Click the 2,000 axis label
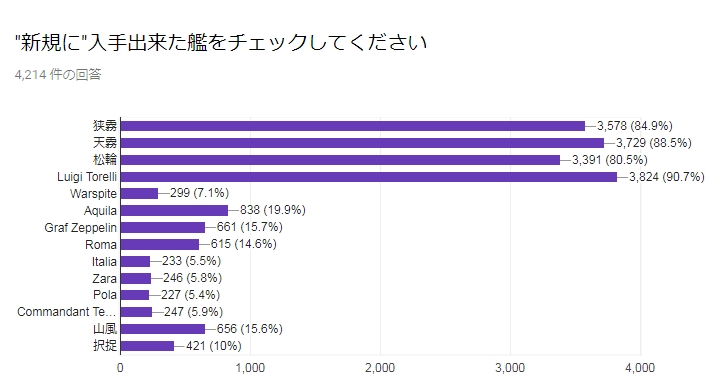711x377 pixels. [380, 367]
